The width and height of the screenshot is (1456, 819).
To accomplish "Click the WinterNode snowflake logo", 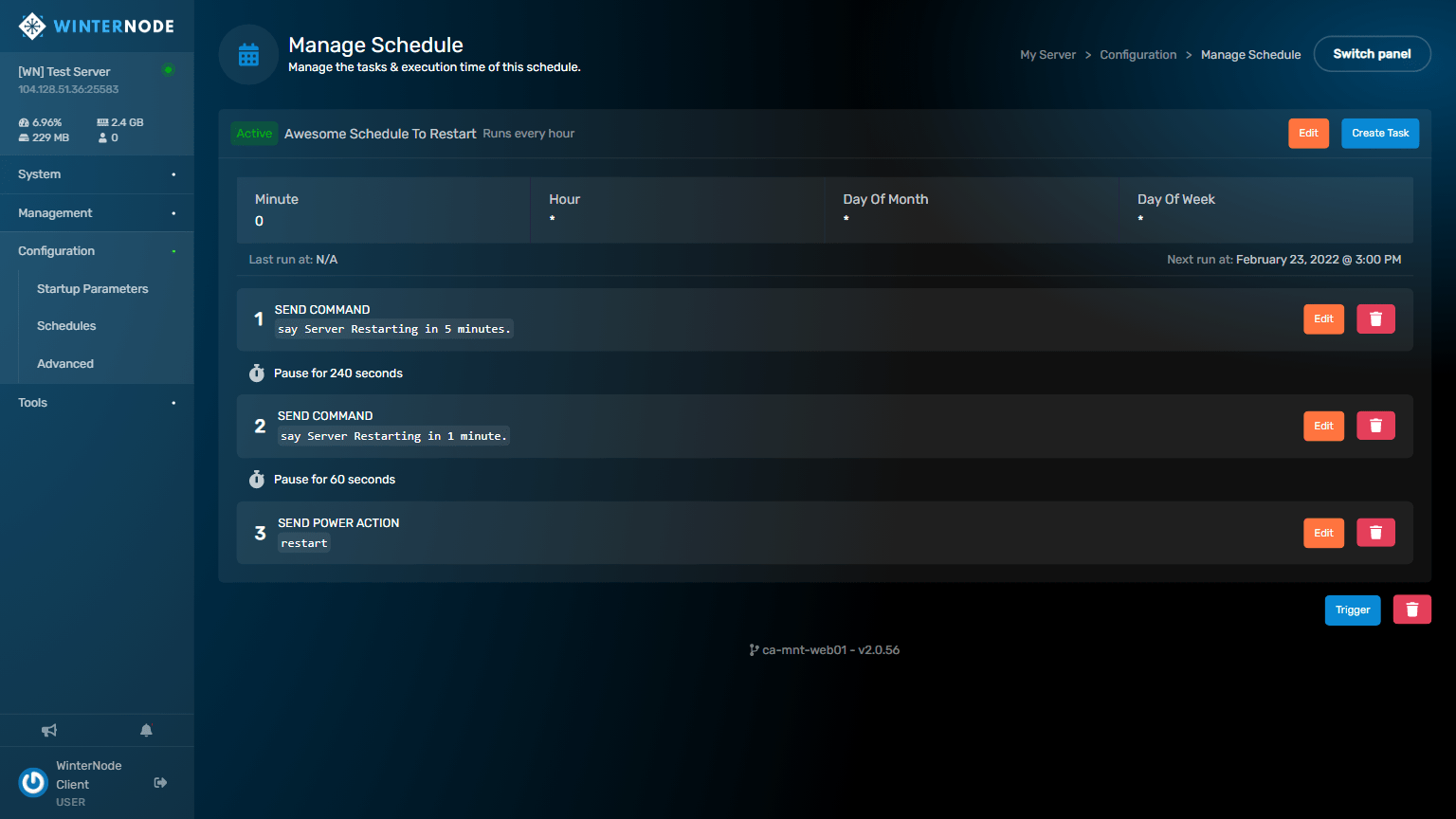I will [x=32, y=26].
